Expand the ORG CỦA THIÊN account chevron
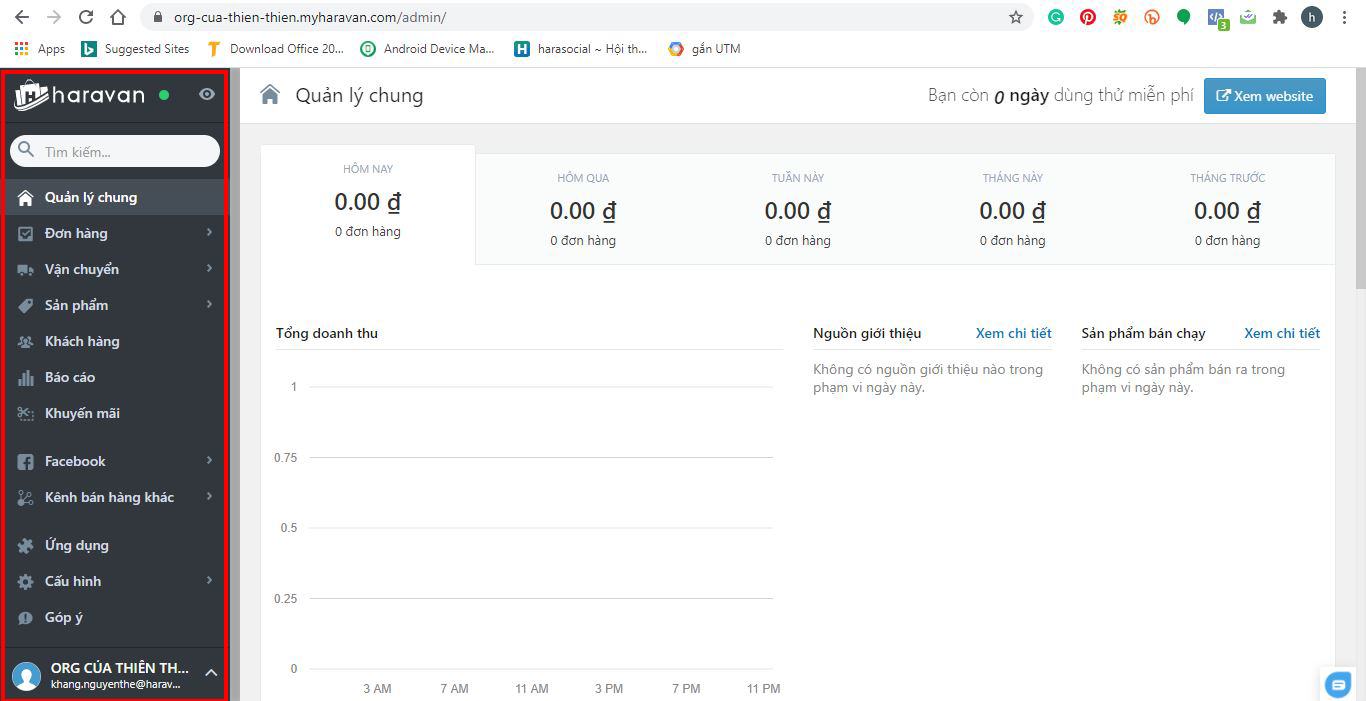 point(211,673)
